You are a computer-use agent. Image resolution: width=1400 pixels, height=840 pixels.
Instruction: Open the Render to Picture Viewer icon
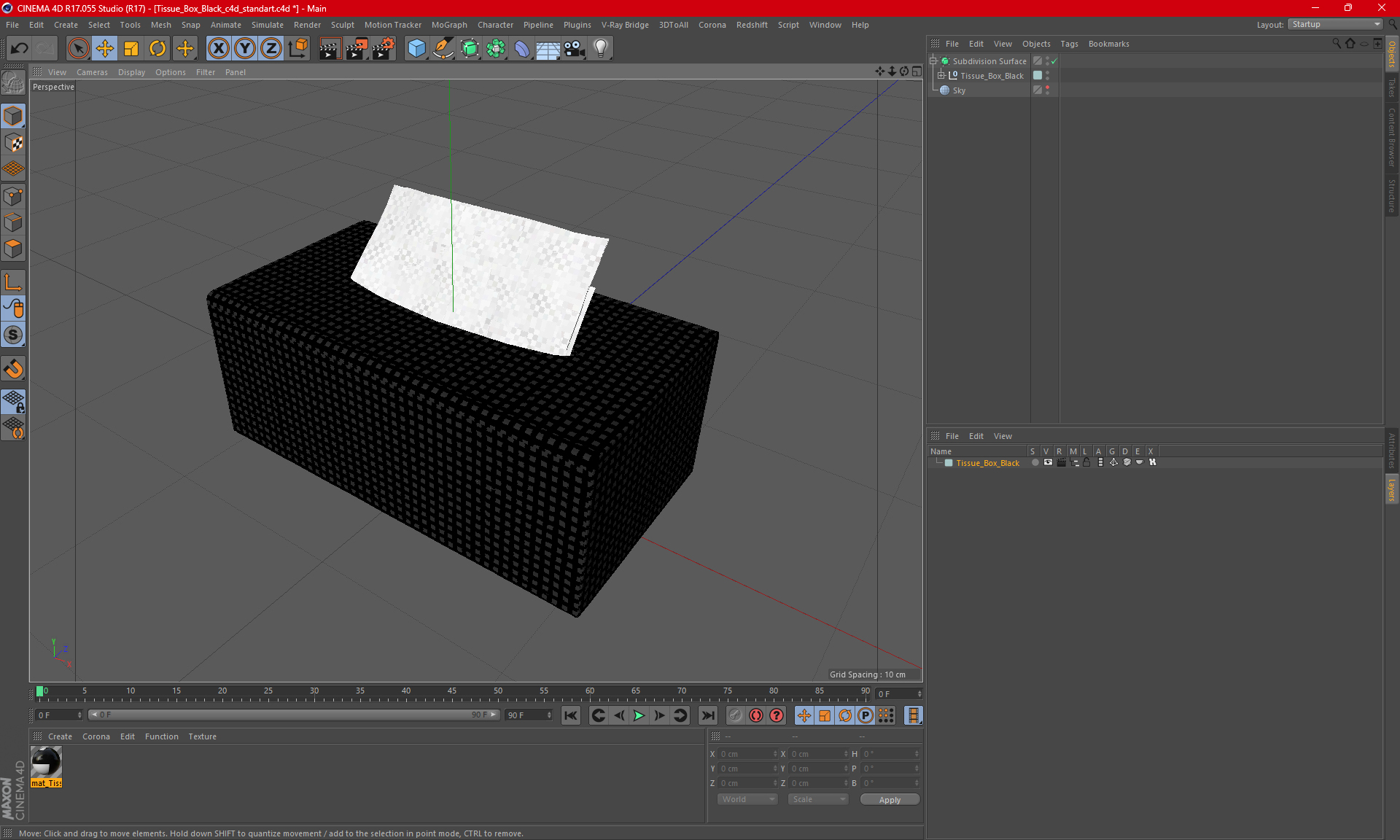pos(357,49)
